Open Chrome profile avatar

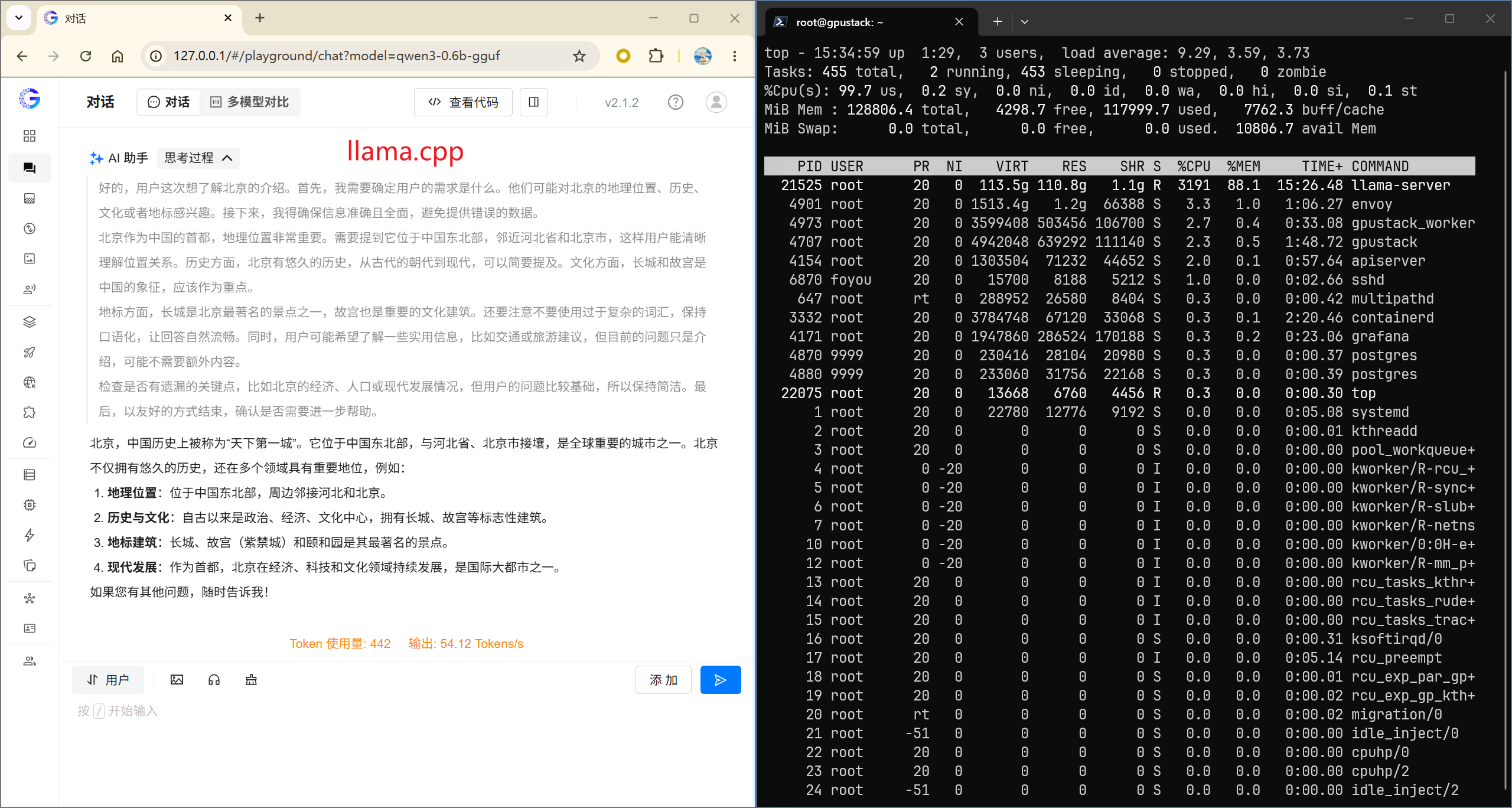[702, 56]
